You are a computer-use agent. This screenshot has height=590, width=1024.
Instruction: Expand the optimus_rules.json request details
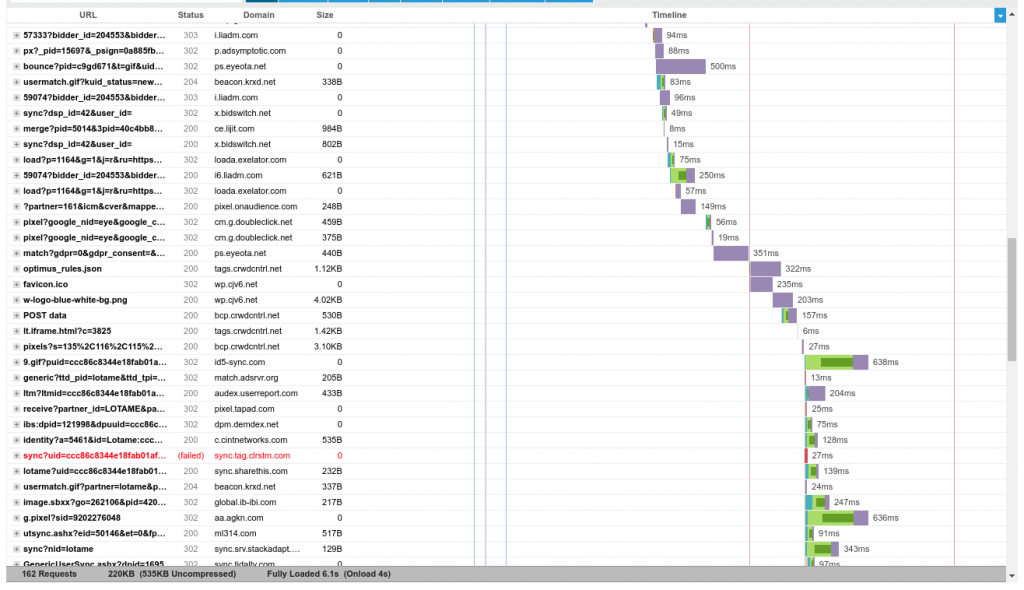[16, 269]
